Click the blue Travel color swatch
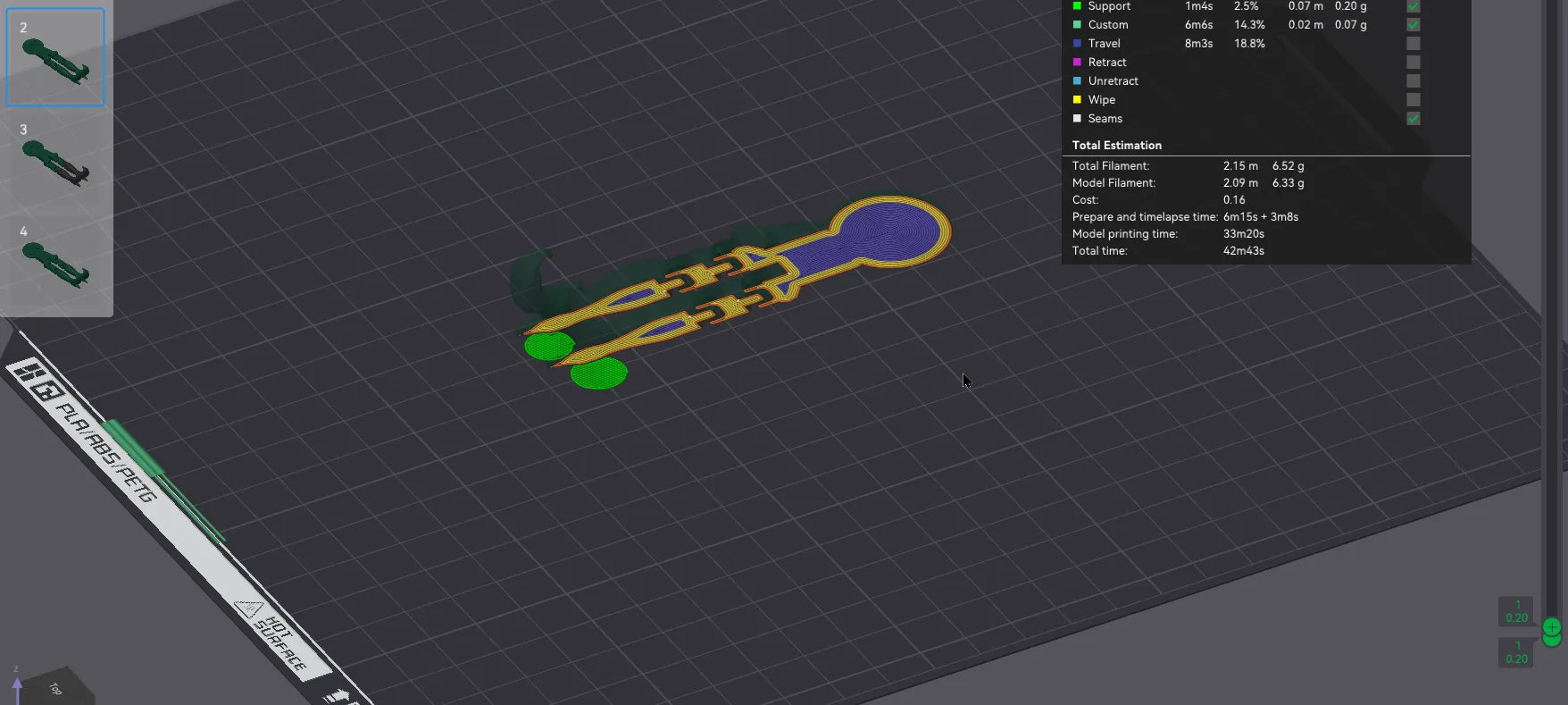The image size is (1568, 705). tap(1077, 44)
